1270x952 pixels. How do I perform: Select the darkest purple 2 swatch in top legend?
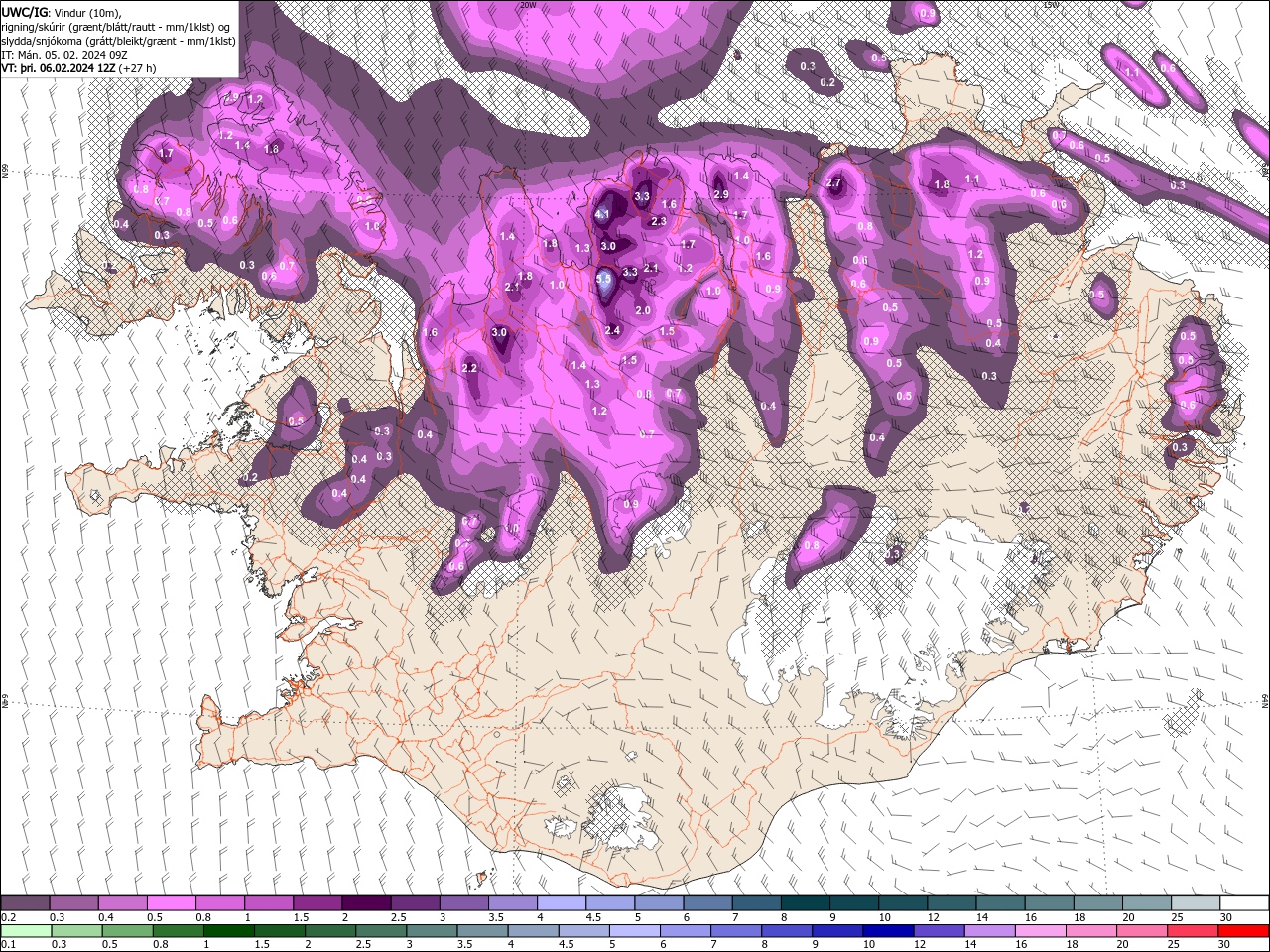click(x=366, y=903)
